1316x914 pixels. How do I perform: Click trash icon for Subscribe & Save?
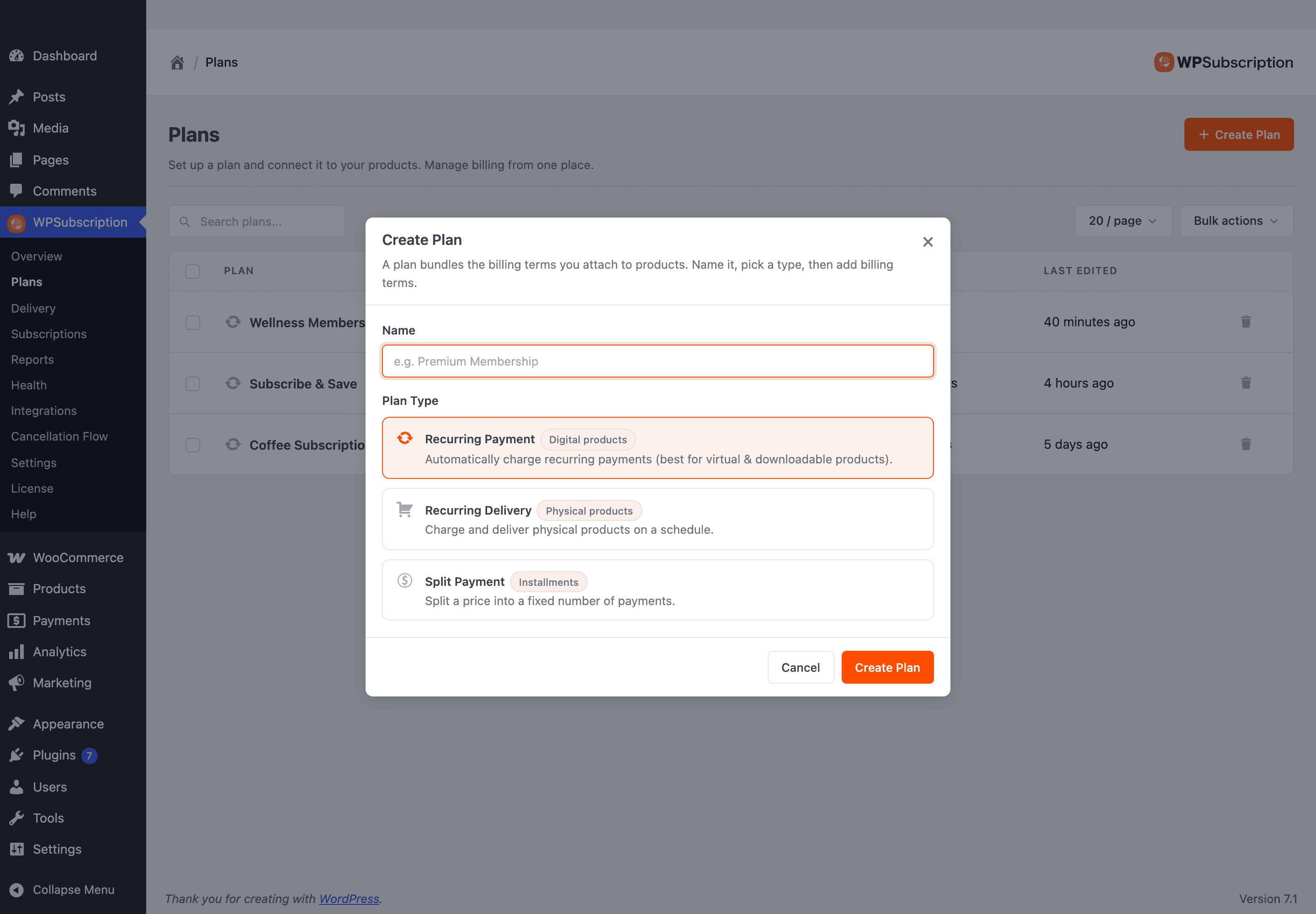click(1246, 383)
